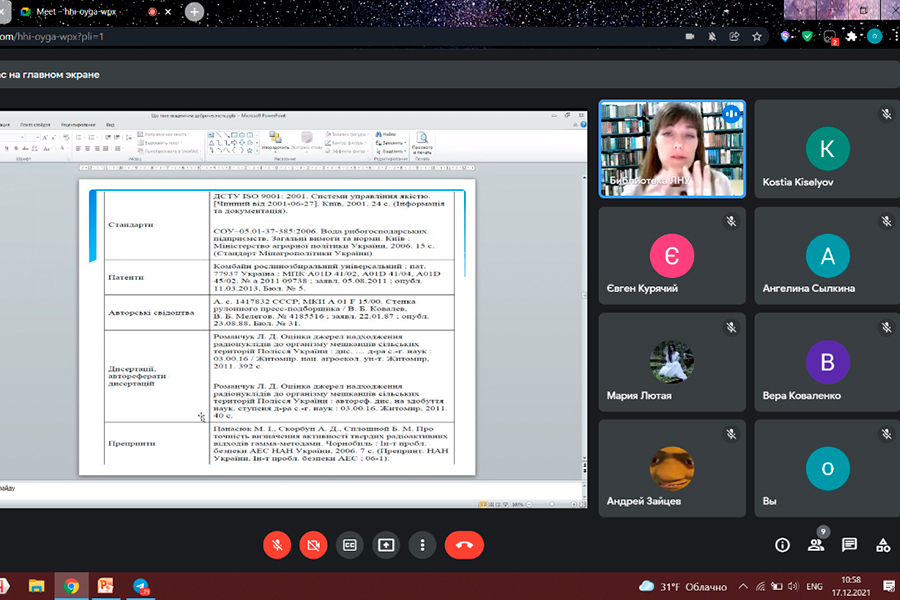The height and width of the screenshot is (600, 900).
Task: Open the Activities panel icon
Action: tap(883, 545)
